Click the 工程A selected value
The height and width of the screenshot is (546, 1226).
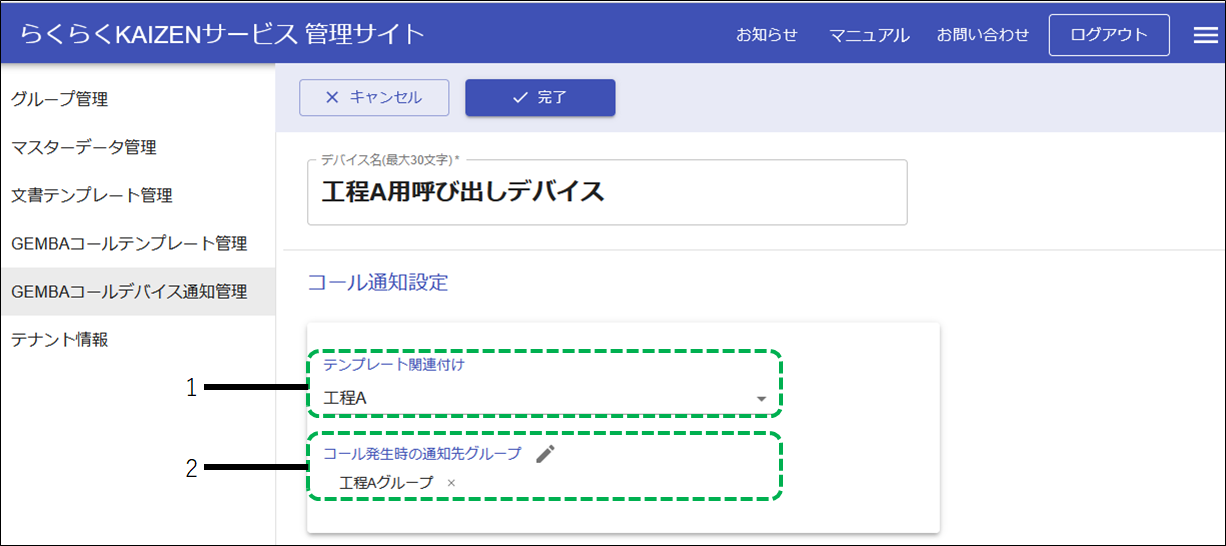tap(346, 399)
